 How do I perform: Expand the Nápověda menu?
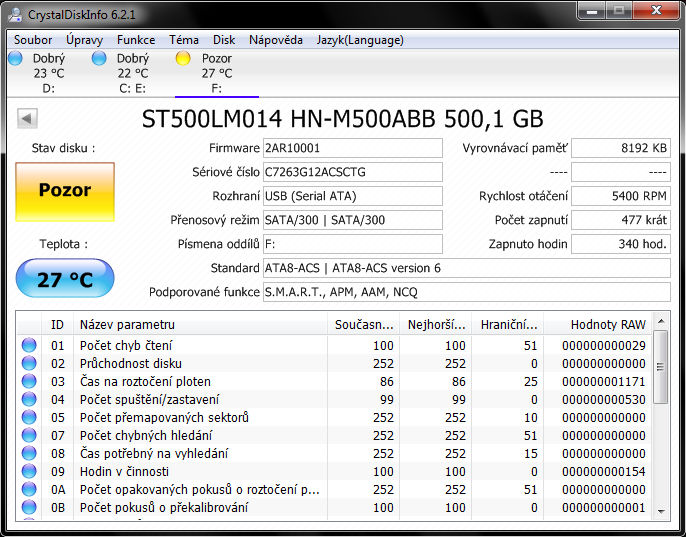pos(275,40)
